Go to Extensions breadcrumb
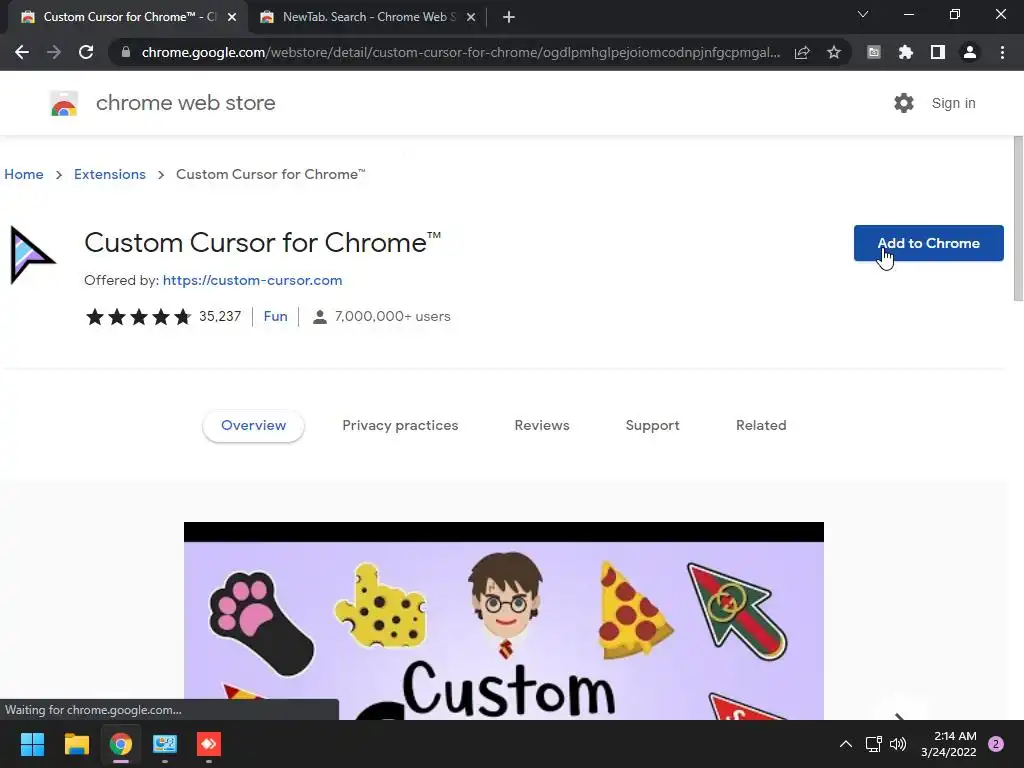The image size is (1024, 768). (x=110, y=174)
